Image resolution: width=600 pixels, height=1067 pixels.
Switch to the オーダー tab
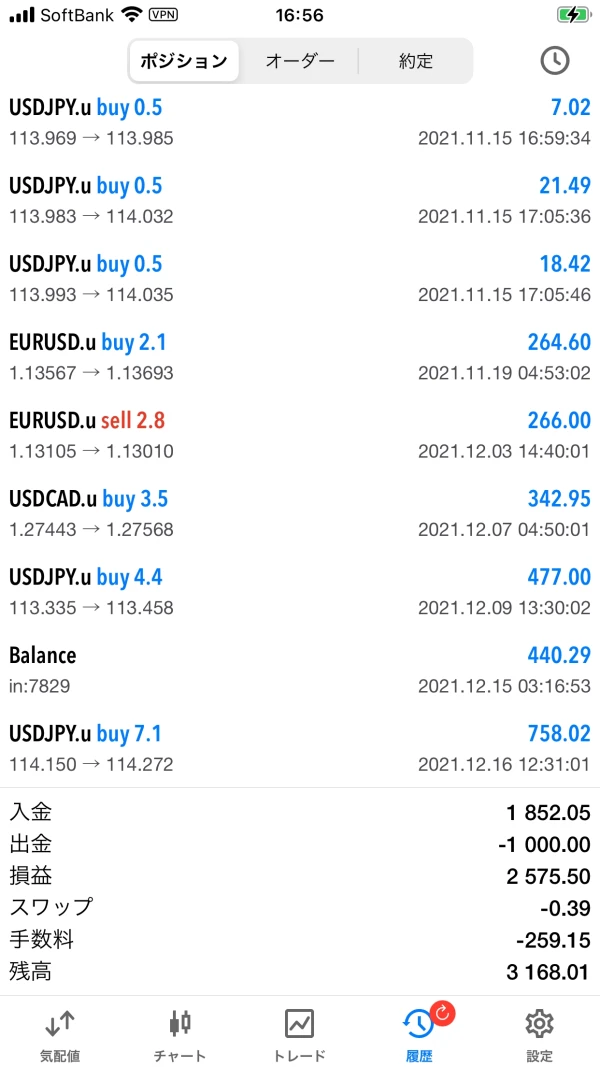click(x=300, y=61)
